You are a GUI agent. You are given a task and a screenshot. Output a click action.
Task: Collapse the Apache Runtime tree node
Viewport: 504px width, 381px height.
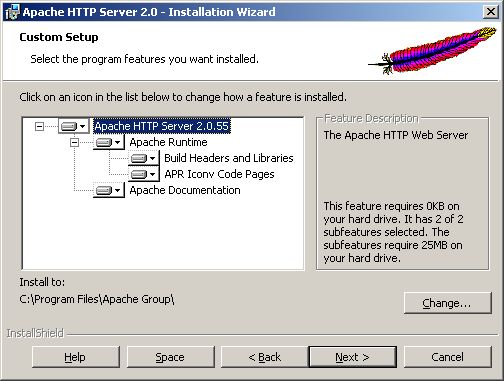74,143
